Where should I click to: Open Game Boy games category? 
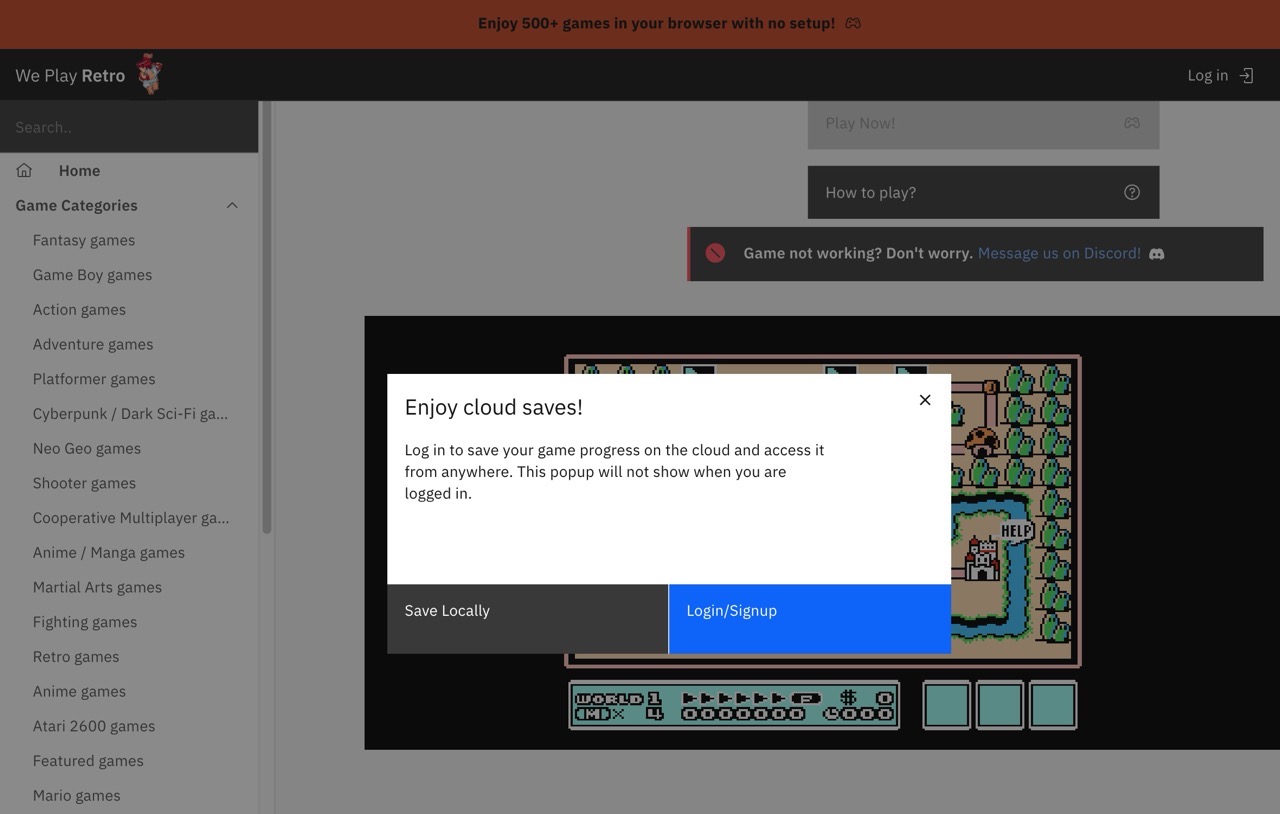pyautogui.click(x=92, y=275)
